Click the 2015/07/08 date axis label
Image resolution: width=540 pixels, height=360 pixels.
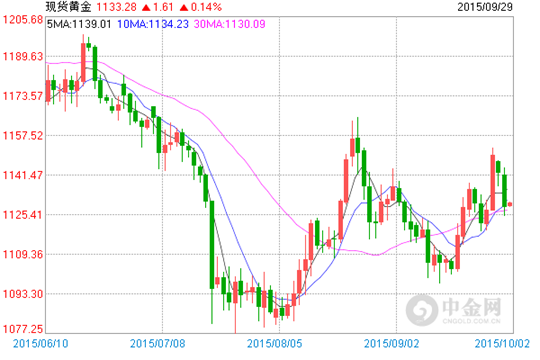pyautogui.click(x=157, y=343)
